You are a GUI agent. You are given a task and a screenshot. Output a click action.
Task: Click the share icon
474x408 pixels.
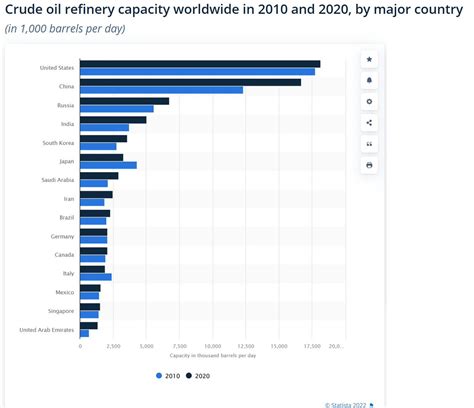coord(369,123)
